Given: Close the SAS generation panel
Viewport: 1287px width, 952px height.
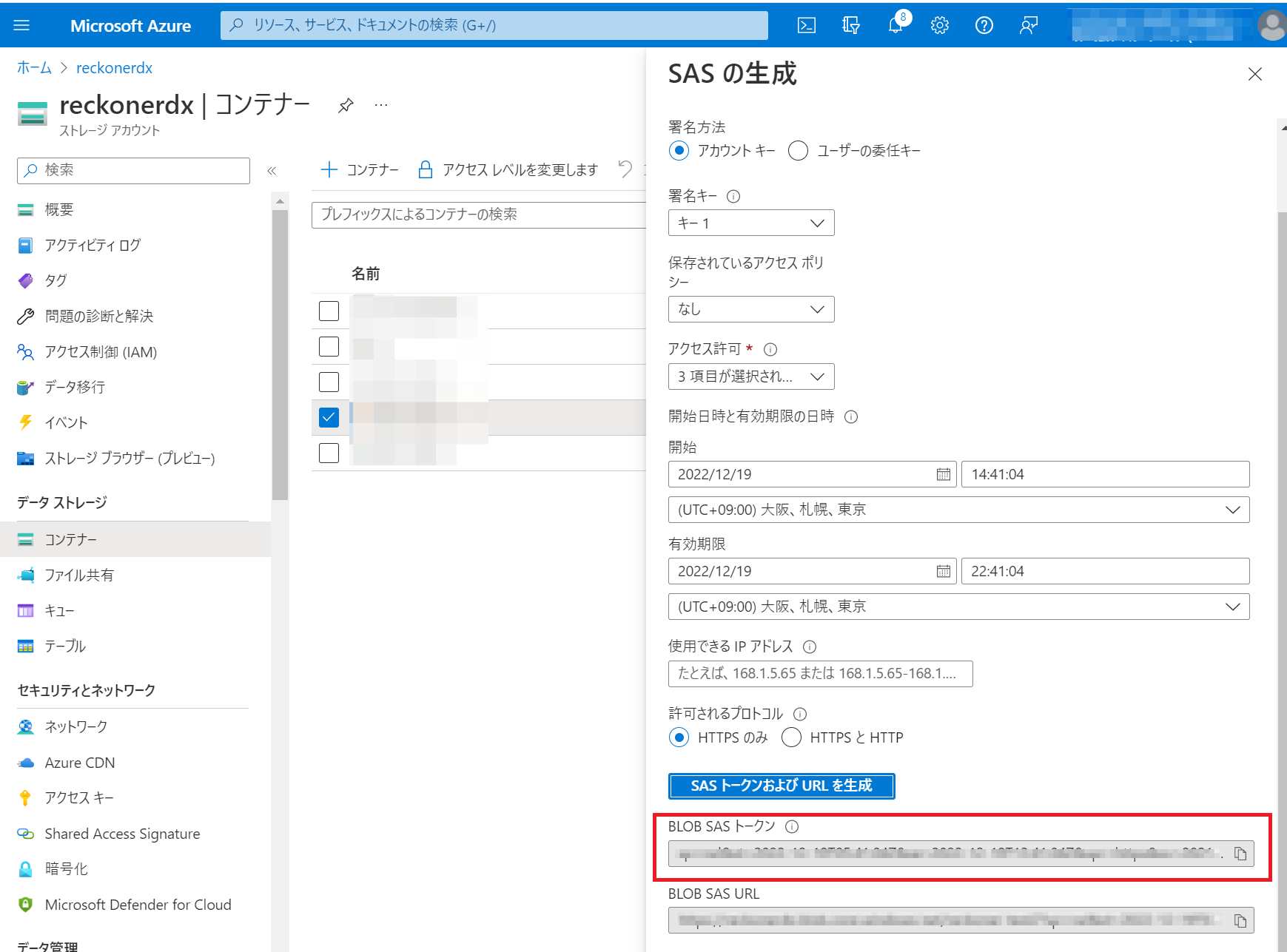Looking at the screenshot, I should [x=1255, y=74].
